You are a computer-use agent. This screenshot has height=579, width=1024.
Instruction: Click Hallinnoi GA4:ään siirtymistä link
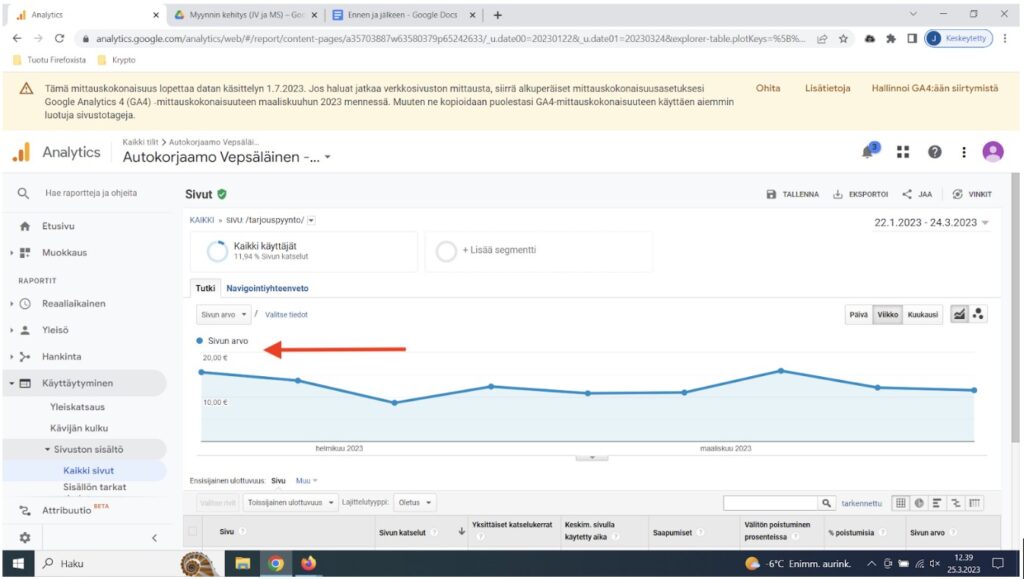pyautogui.click(x=935, y=88)
